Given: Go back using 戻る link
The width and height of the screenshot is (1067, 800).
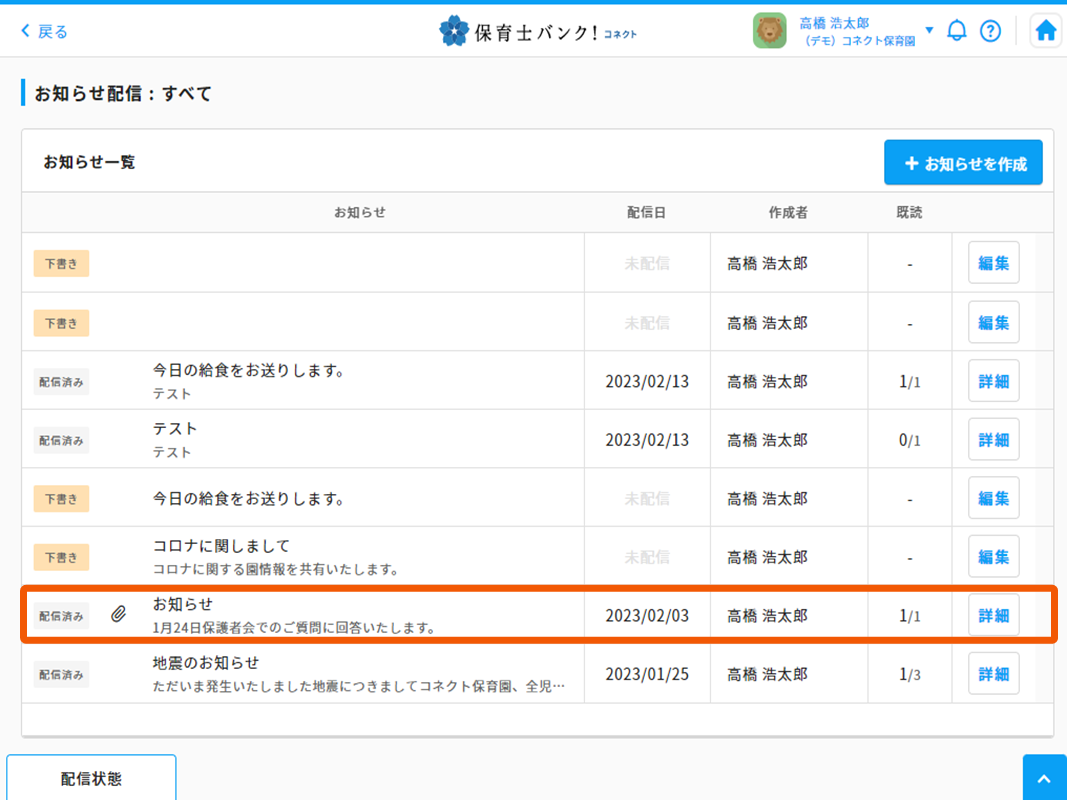Looking at the screenshot, I should (45, 31).
